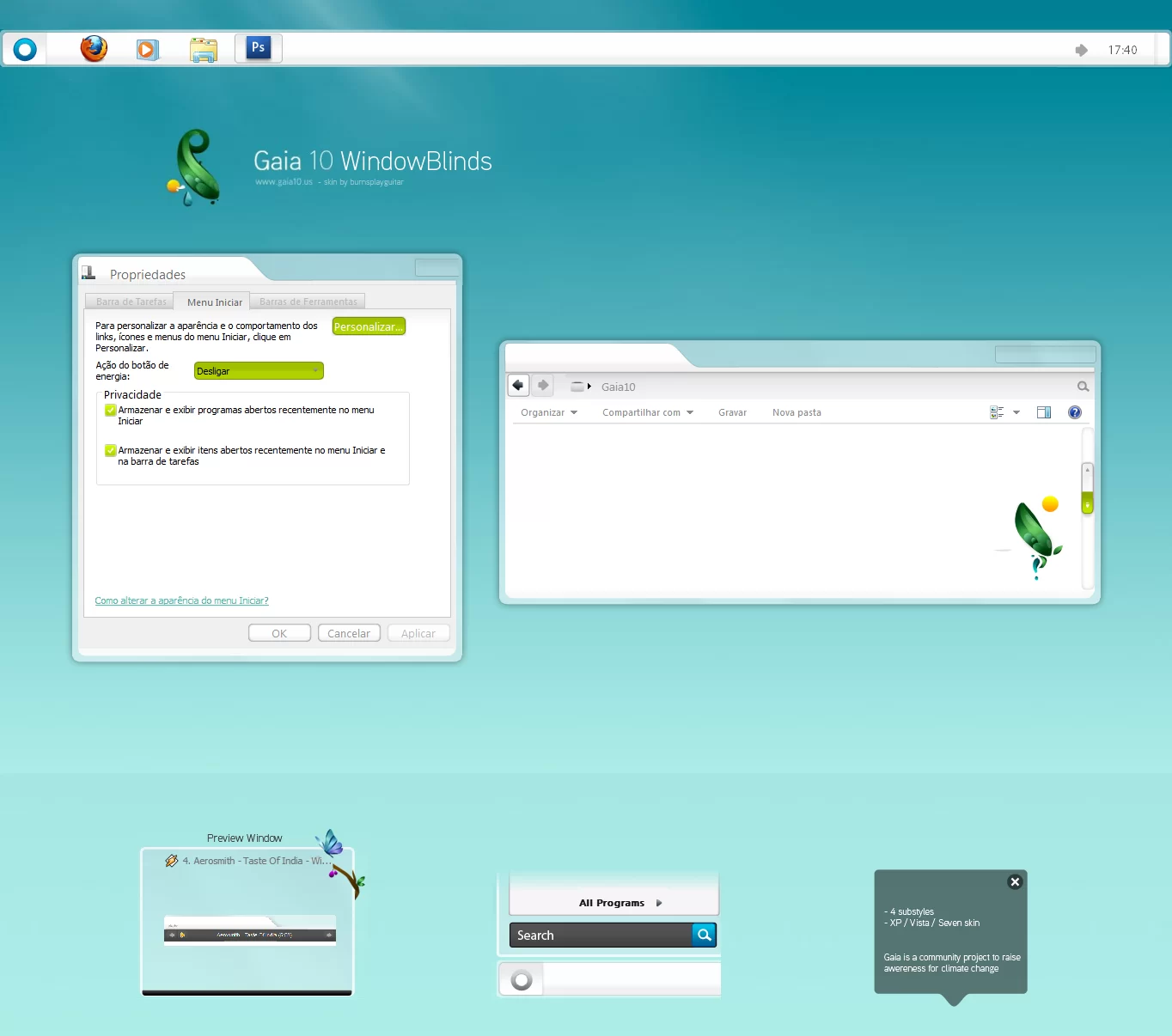Switch to Barras de Ferramentas tab
This screenshot has width=1172, height=1036.
308,302
